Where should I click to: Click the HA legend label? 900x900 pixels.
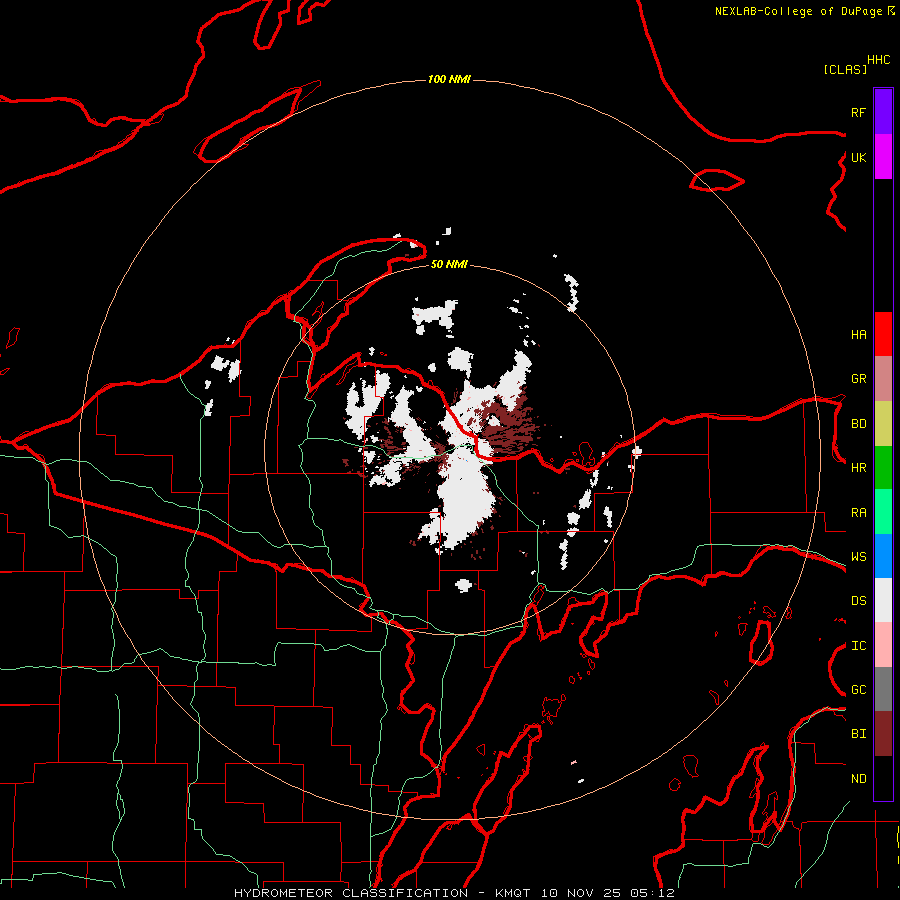coord(858,334)
